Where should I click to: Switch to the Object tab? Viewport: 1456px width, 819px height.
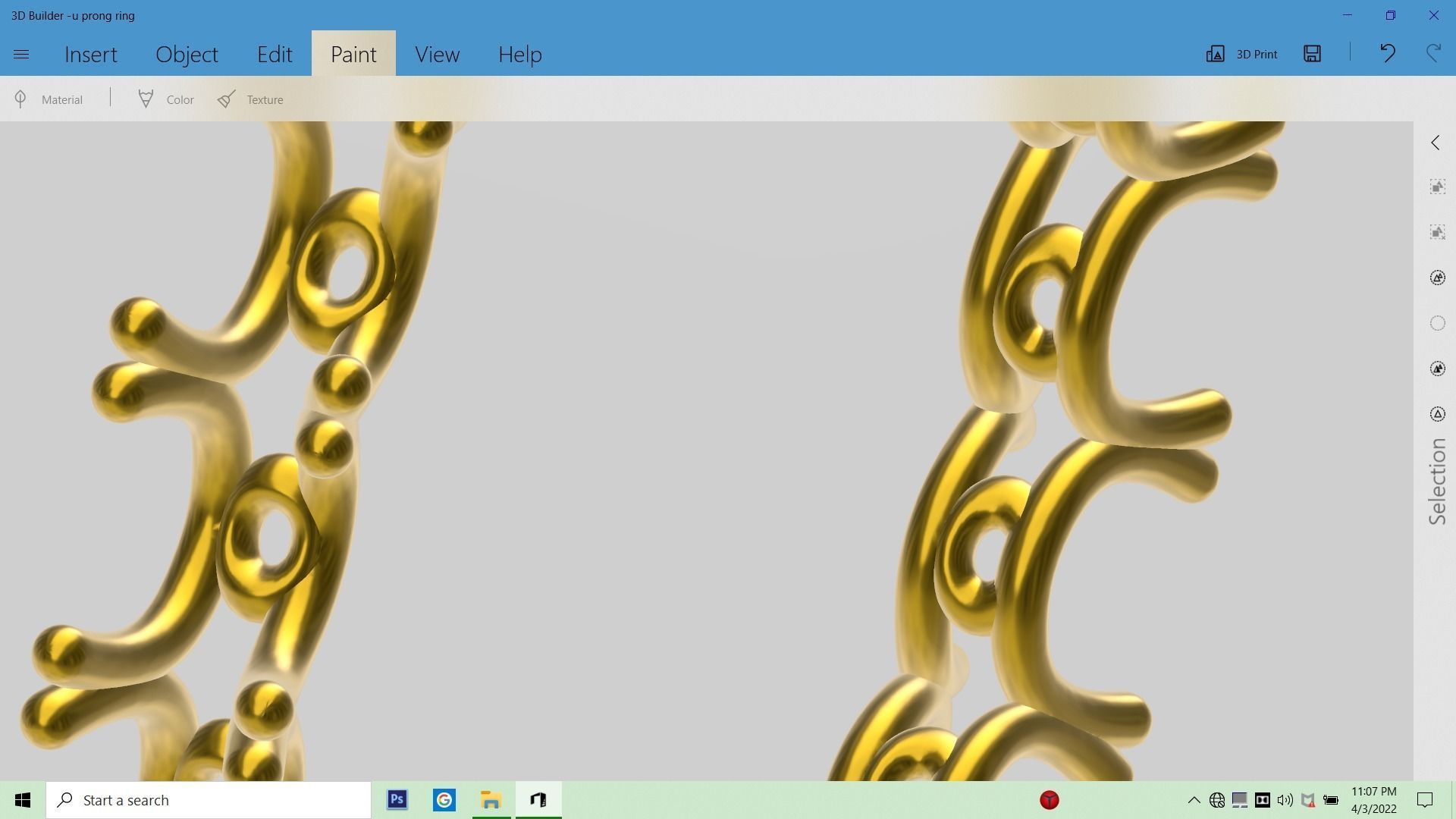pyautogui.click(x=187, y=54)
